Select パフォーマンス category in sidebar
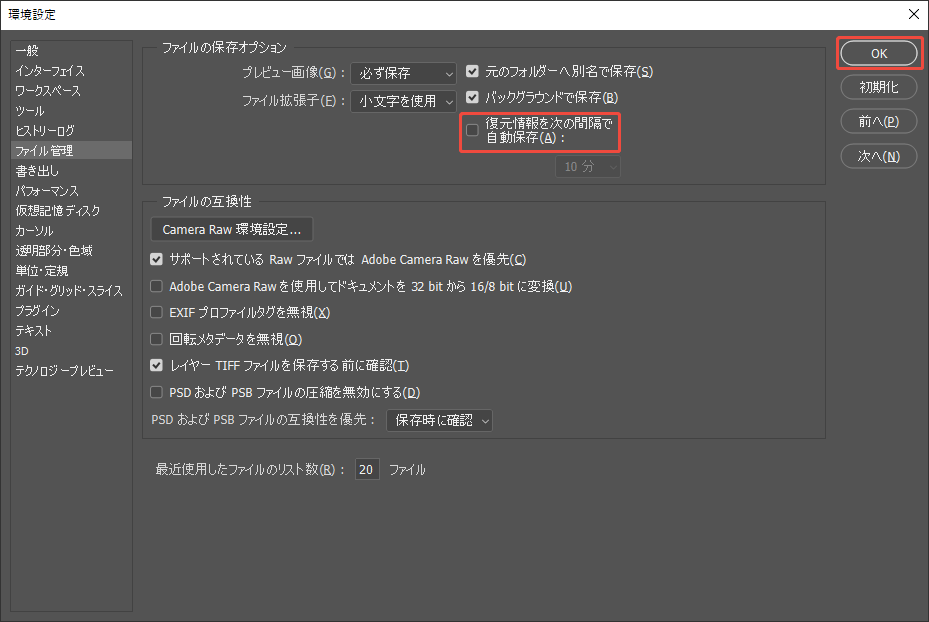 coord(44,190)
